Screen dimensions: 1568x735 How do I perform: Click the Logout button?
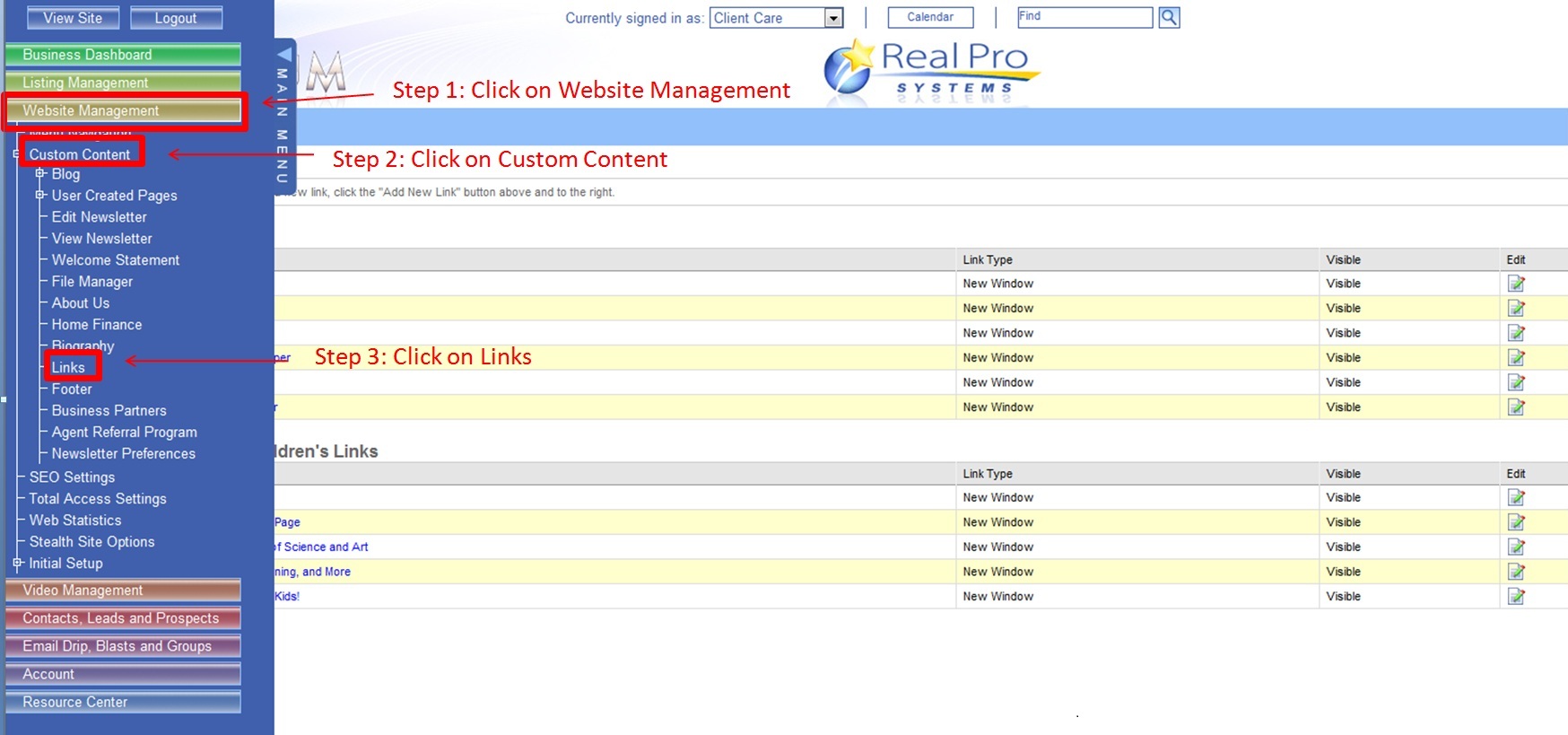coord(176,18)
